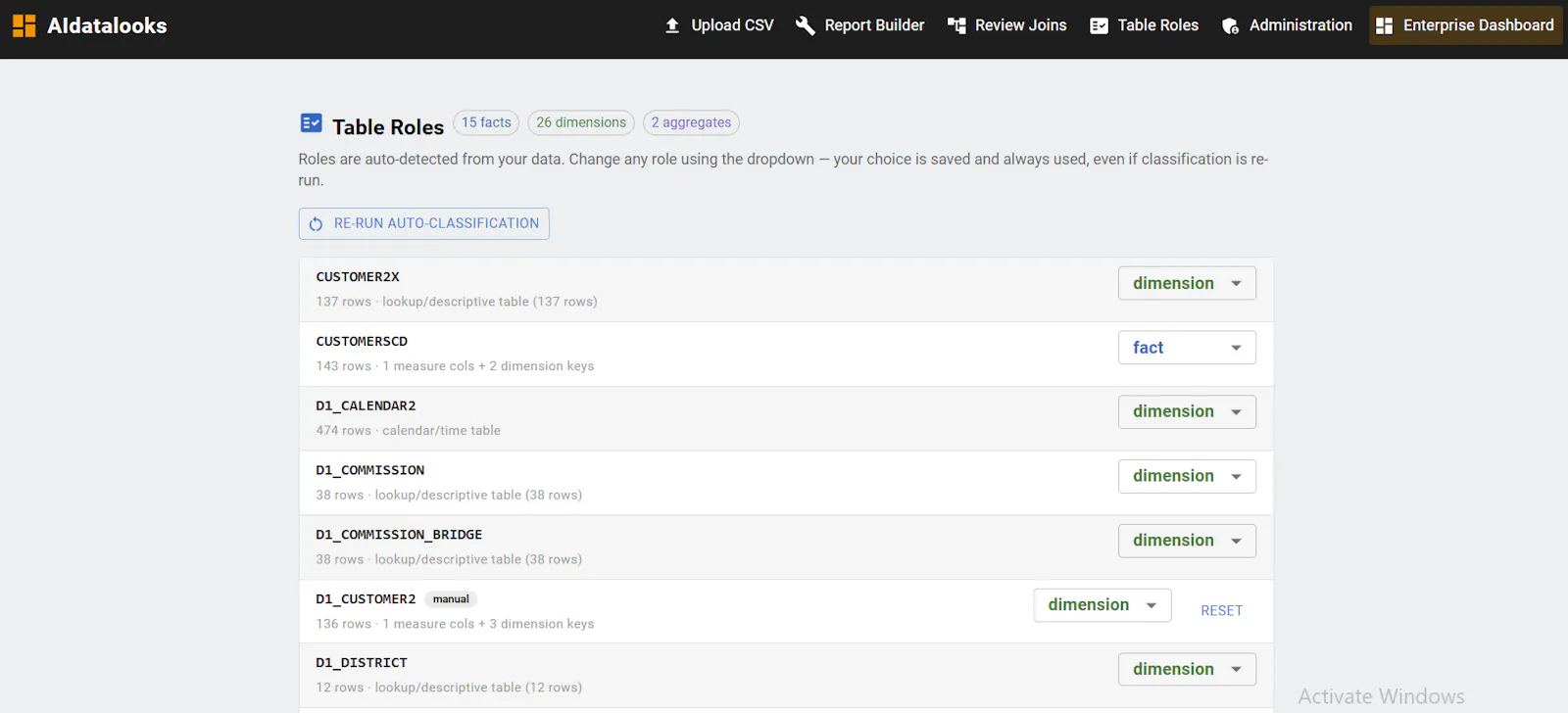Open the fact role dropdown for CUSTOMERSCD
This screenshot has height=713, width=1568.
tap(1187, 348)
